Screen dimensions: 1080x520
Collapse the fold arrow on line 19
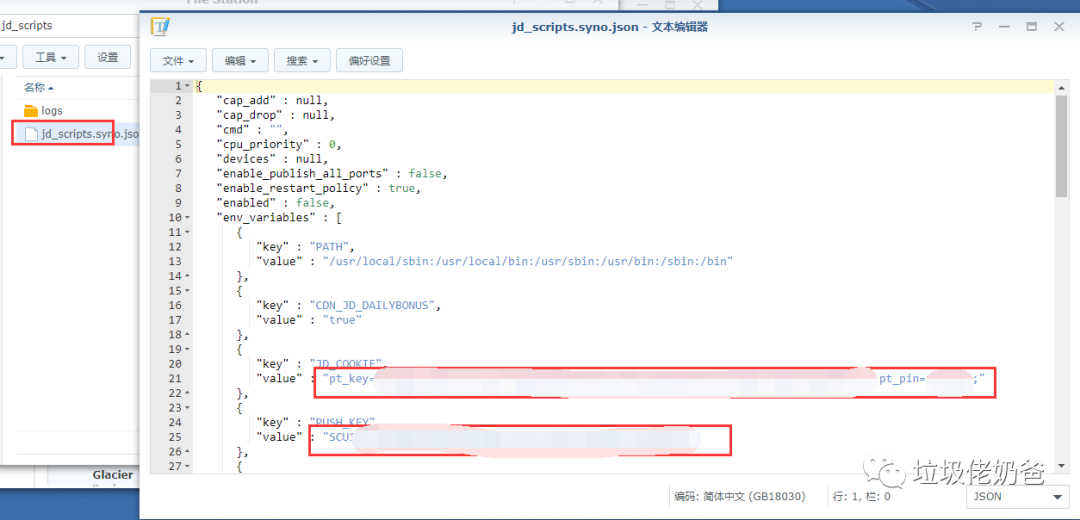point(187,349)
